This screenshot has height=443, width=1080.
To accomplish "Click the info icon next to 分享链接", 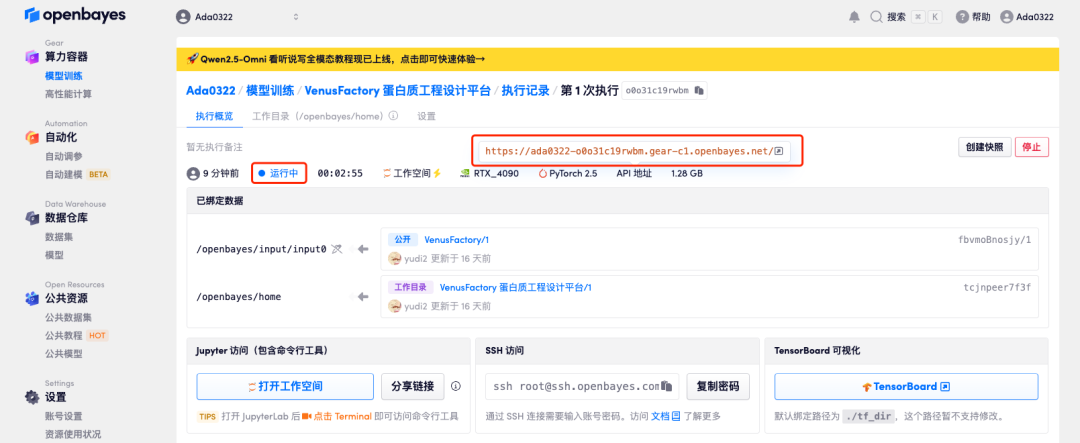I will [456, 386].
